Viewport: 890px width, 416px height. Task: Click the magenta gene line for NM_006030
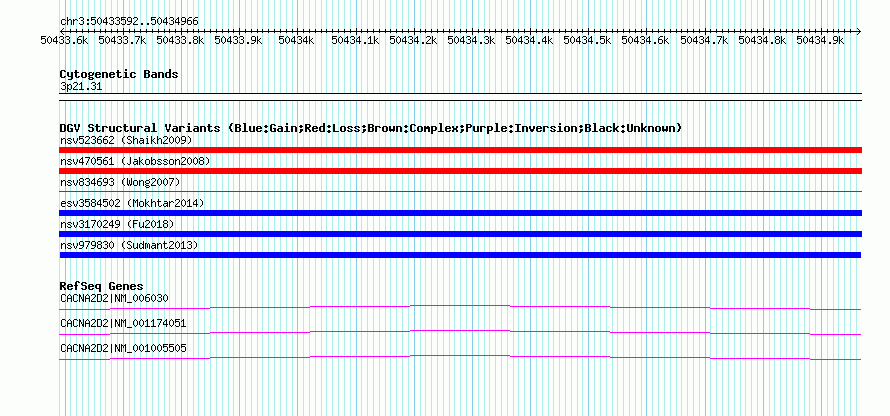(460, 307)
